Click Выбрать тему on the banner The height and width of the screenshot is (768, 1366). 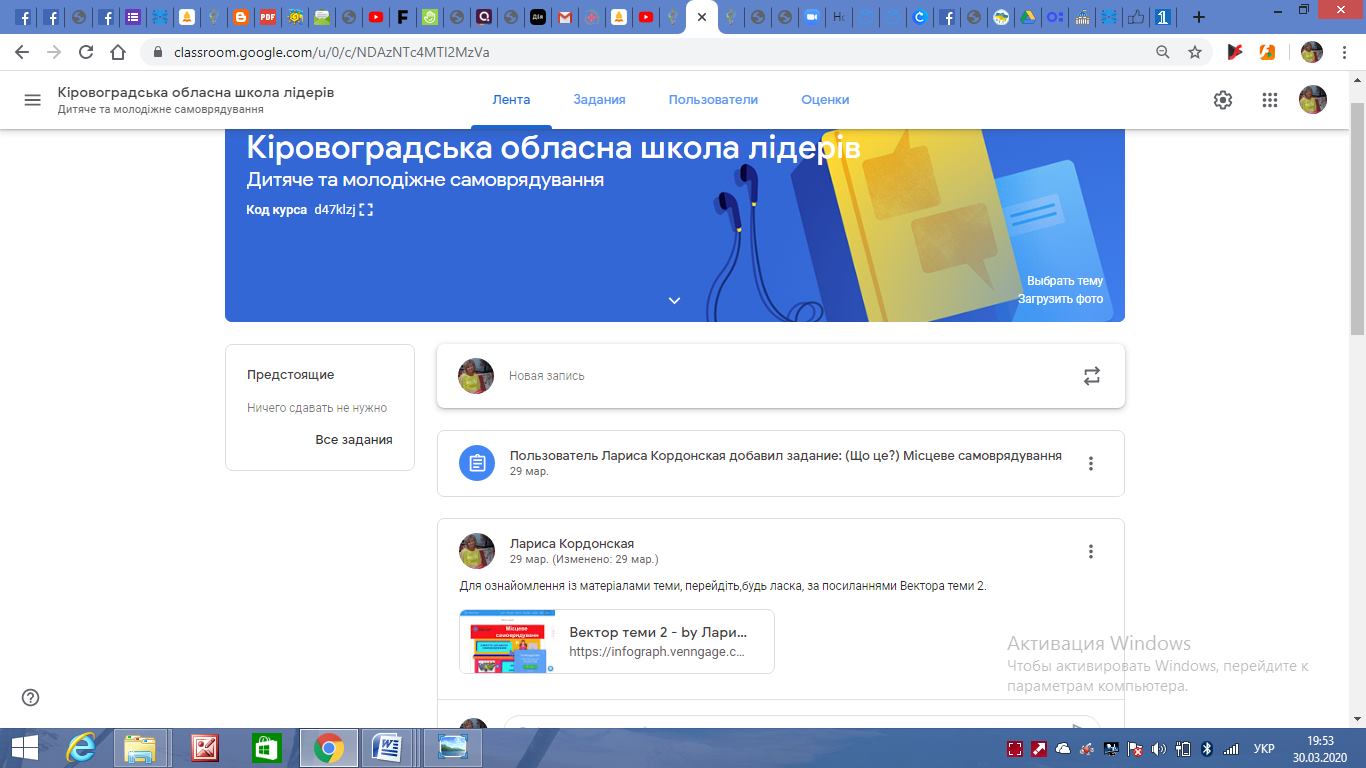pyautogui.click(x=1064, y=281)
